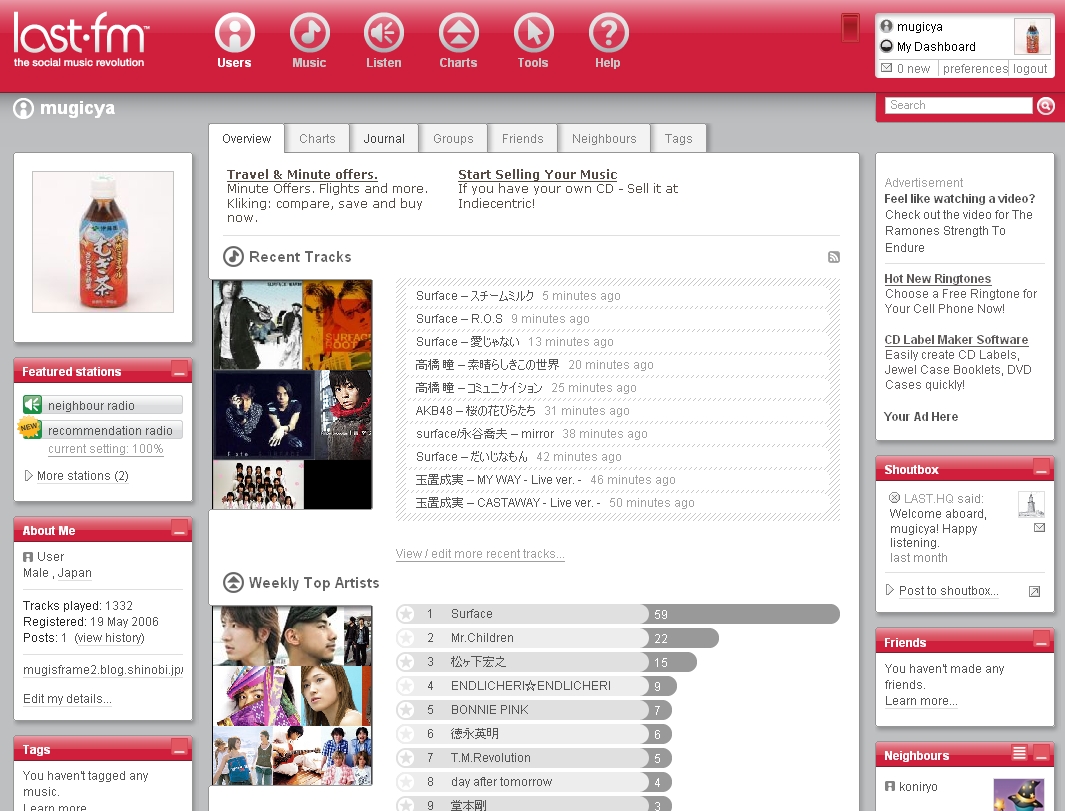The height and width of the screenshot is (811, 1065).
Task: Click the NEW recommendation radio badge
Action: click(x=29, y=429)
